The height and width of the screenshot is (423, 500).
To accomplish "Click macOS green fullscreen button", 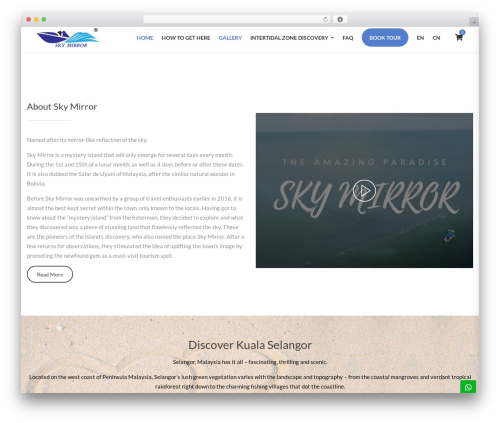I will pos(44,20).
